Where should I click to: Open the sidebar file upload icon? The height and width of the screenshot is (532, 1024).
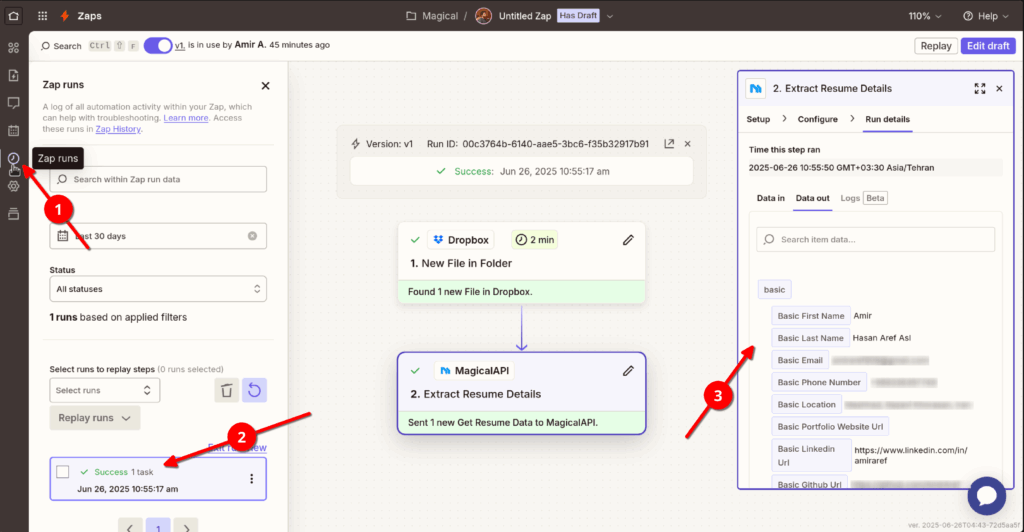13,76
